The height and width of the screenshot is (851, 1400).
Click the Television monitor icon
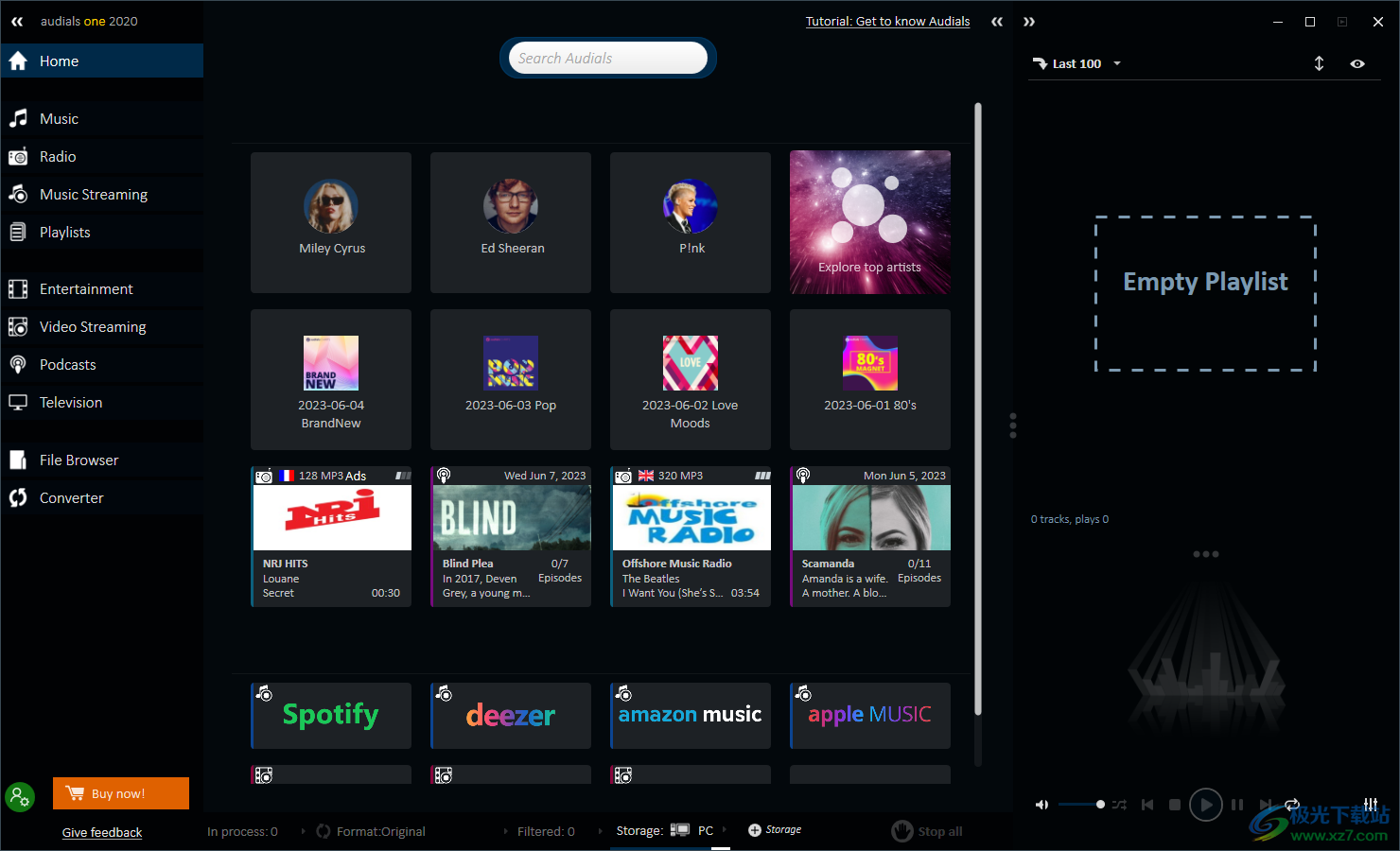pyautogui.click(x=18, y=403)
